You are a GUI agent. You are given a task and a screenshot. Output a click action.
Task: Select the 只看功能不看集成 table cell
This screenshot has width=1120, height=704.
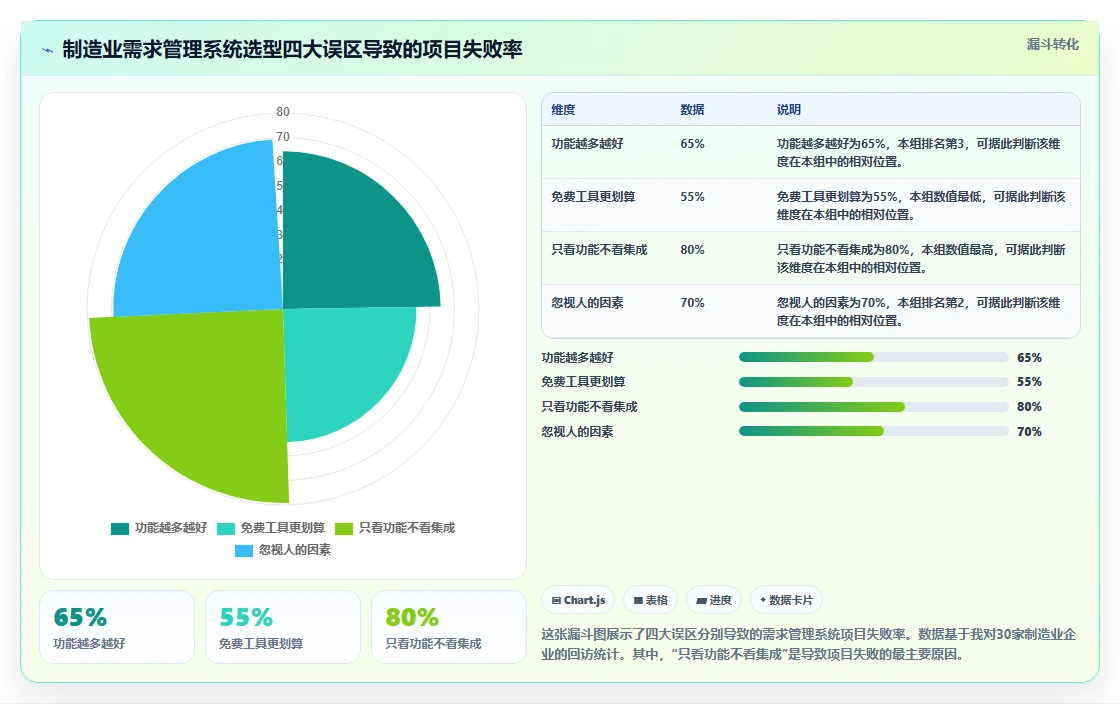599,250
